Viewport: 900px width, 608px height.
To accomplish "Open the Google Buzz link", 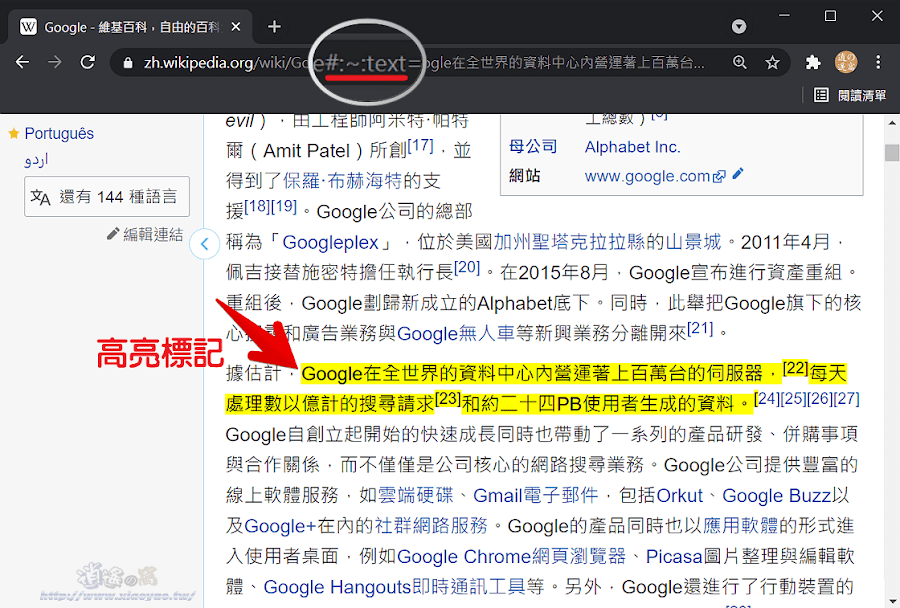I will pyautogui.click(x=777, y=495).
